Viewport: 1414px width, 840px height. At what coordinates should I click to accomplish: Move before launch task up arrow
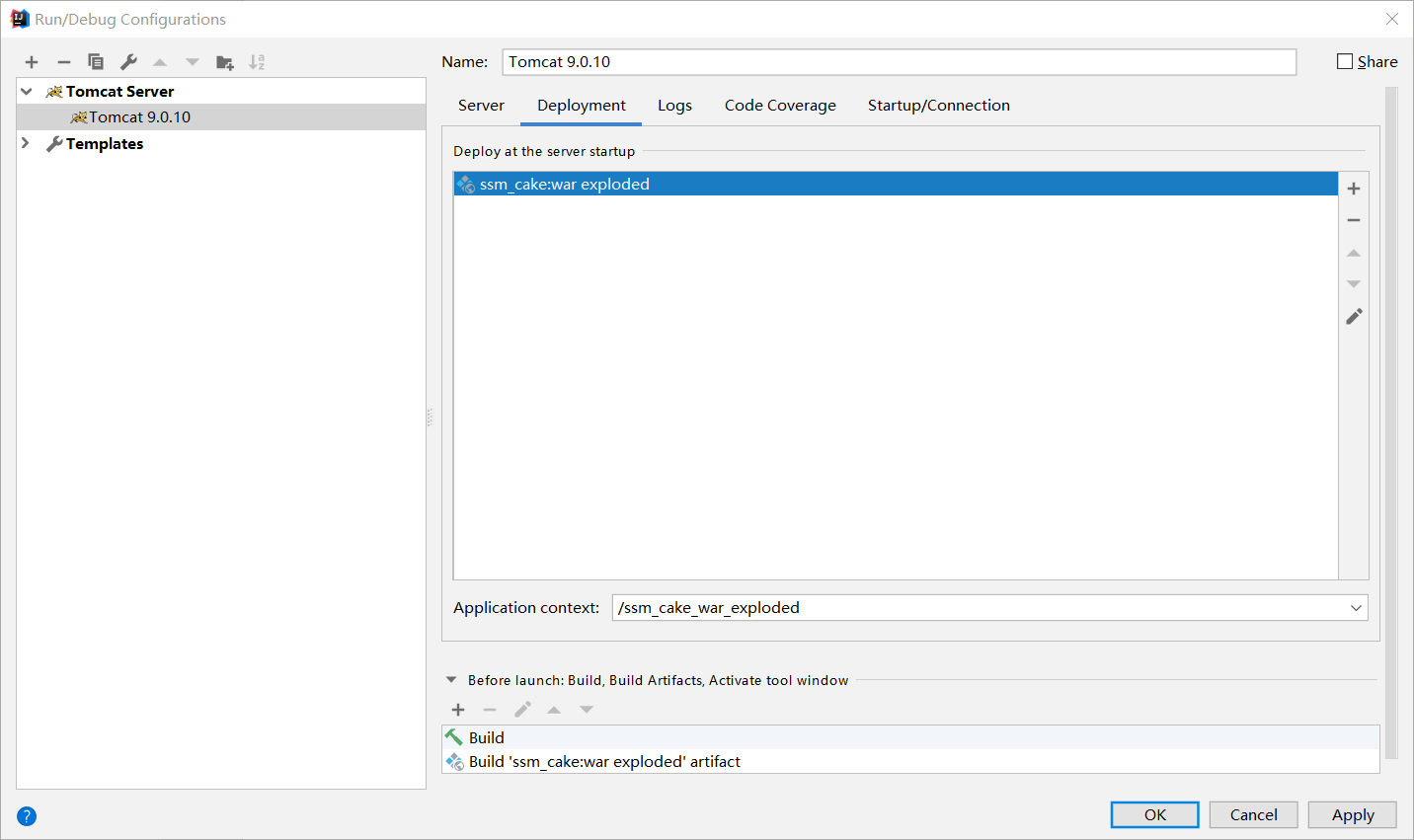click(554, 710)
